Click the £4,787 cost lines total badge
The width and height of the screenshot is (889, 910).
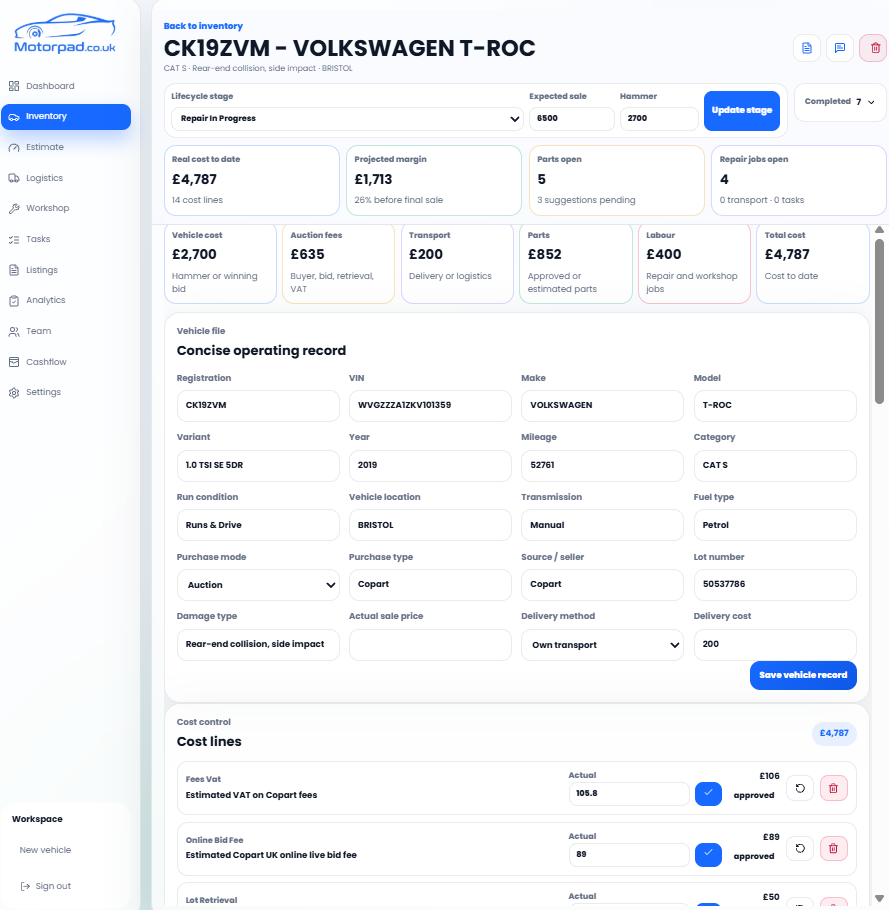pyautogui.click(x=834, y=734)
